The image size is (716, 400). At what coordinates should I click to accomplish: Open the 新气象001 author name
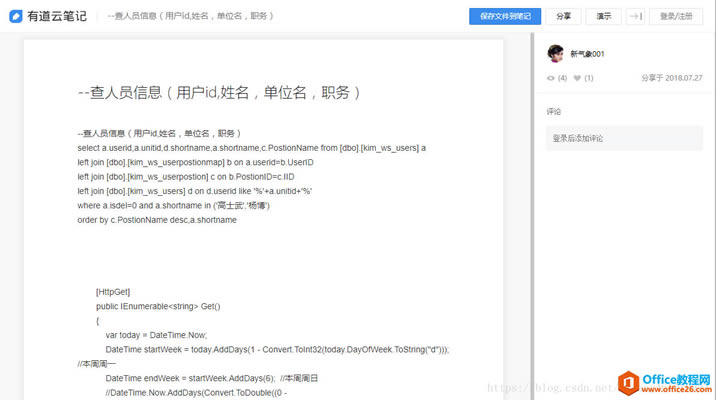pyautogui.click(x=587, y=54)
